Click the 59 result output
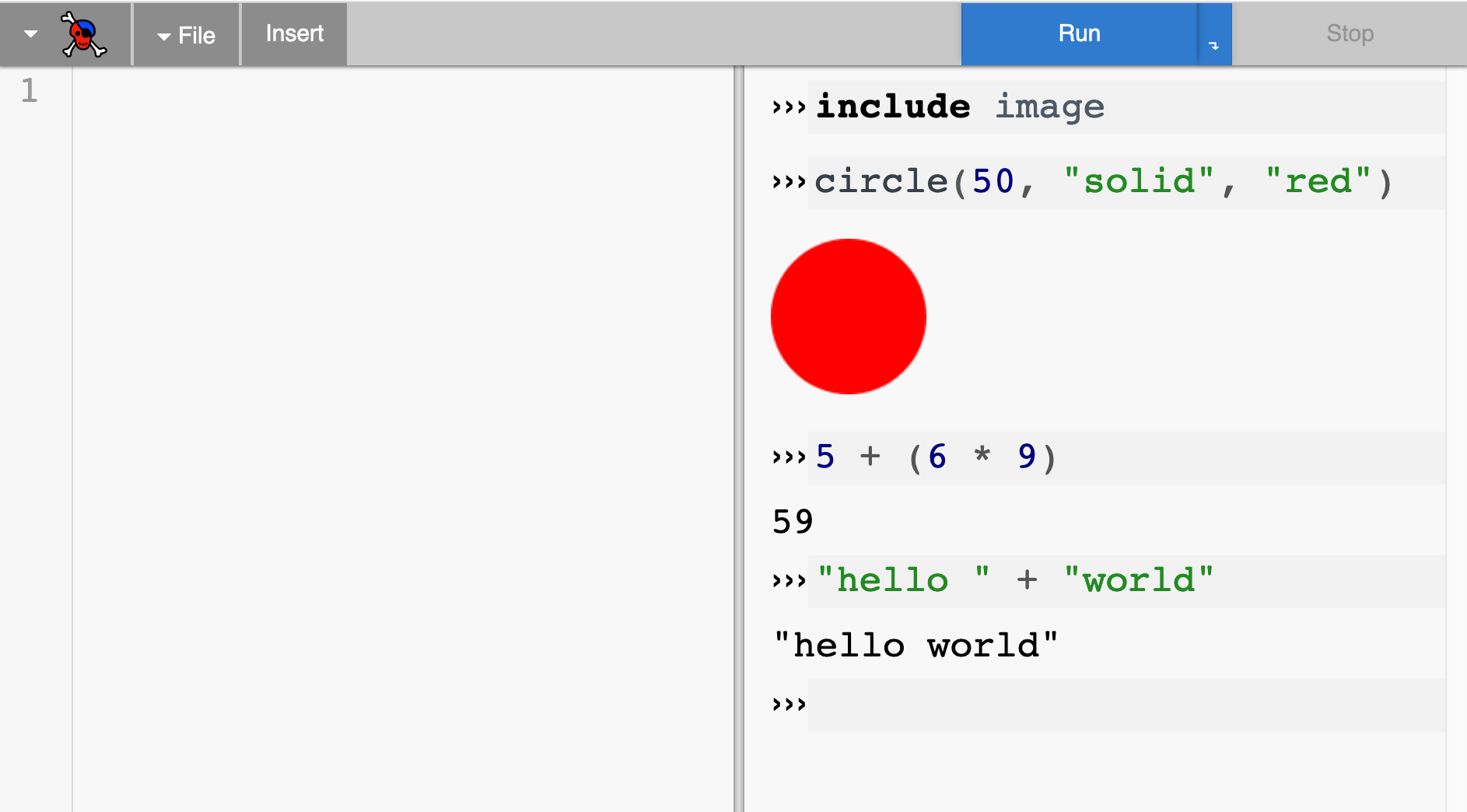The width and height of the screenshot is (1467, 812). pos(793,521)
